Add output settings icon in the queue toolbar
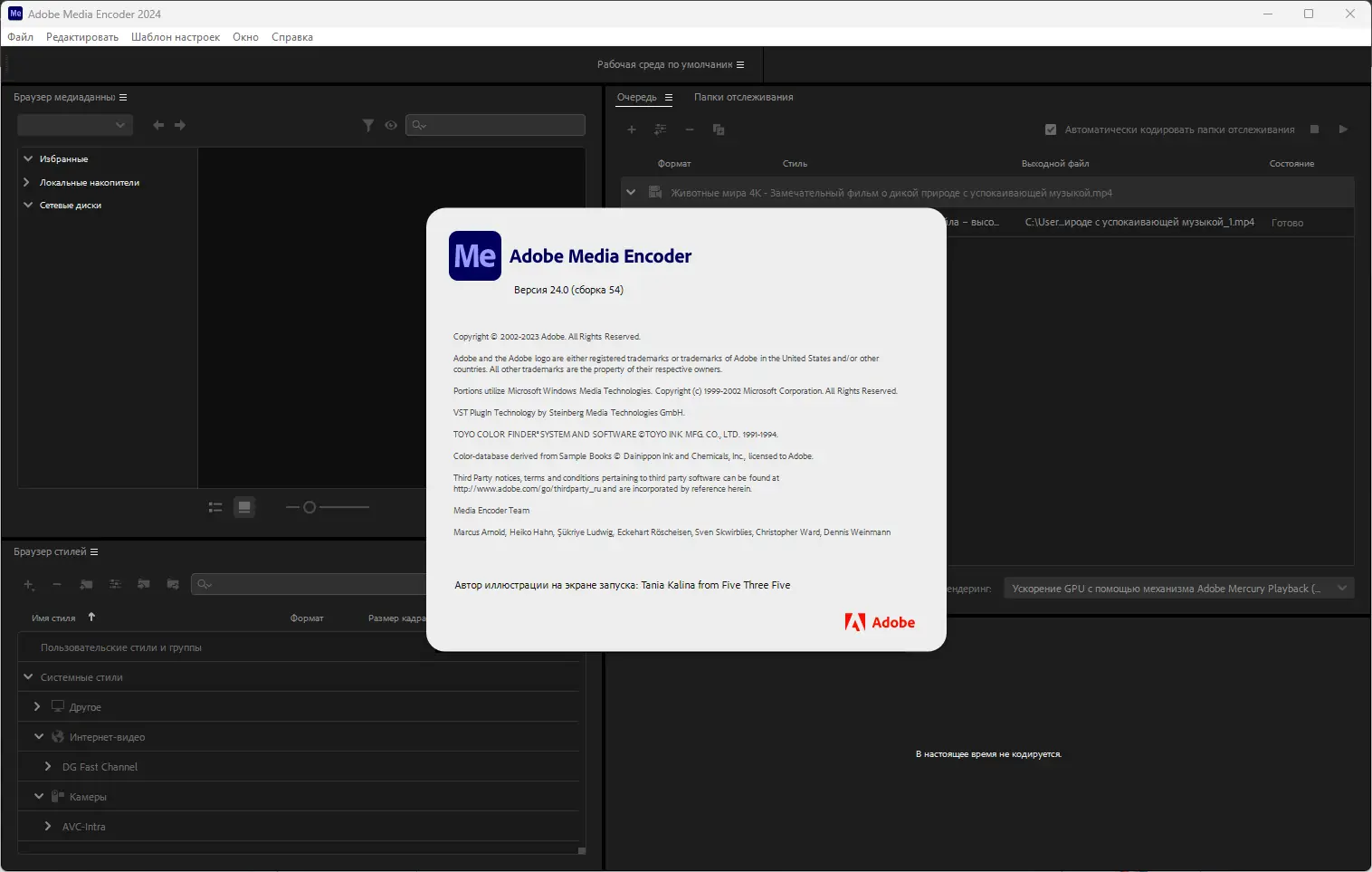This screenshot has height=872, width=1372. [x=661, y=129]
